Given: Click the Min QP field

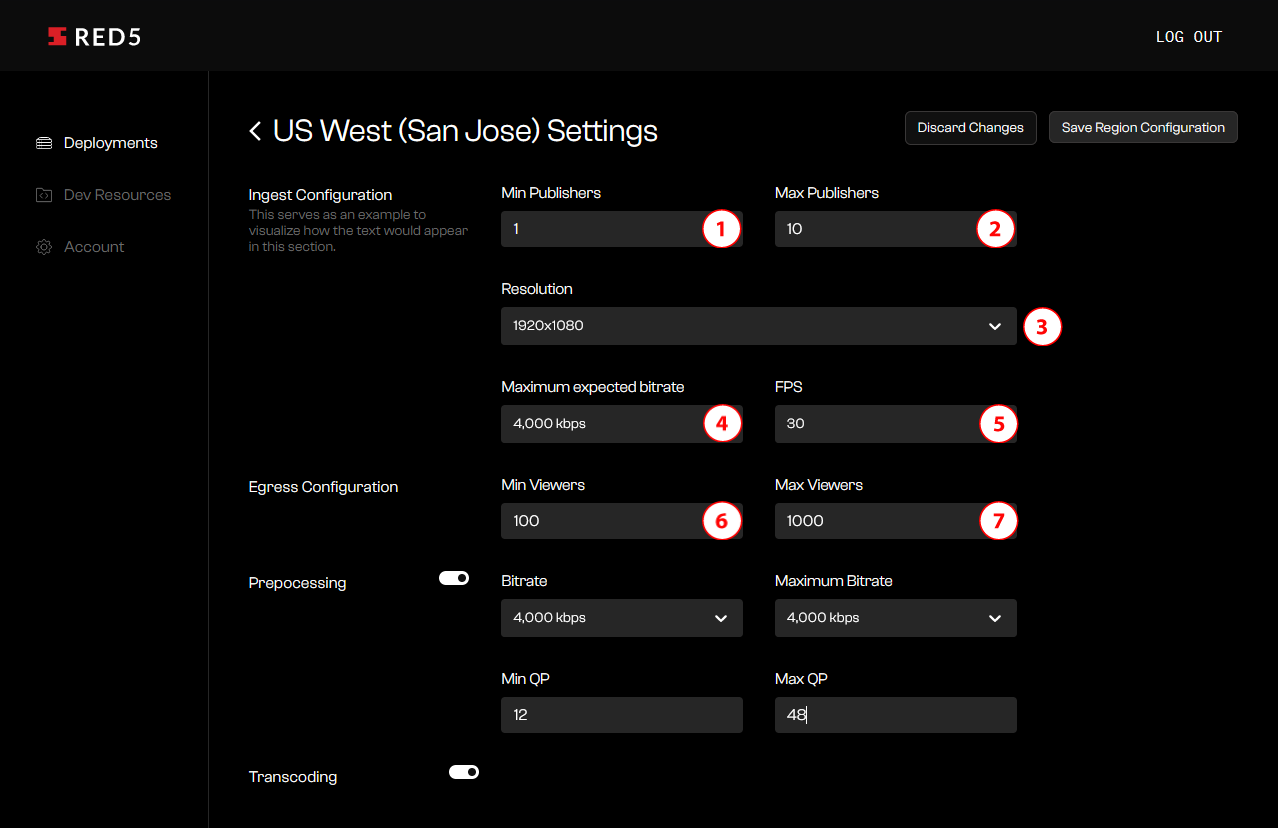Looking at the screenshot, I should (622, 715).
